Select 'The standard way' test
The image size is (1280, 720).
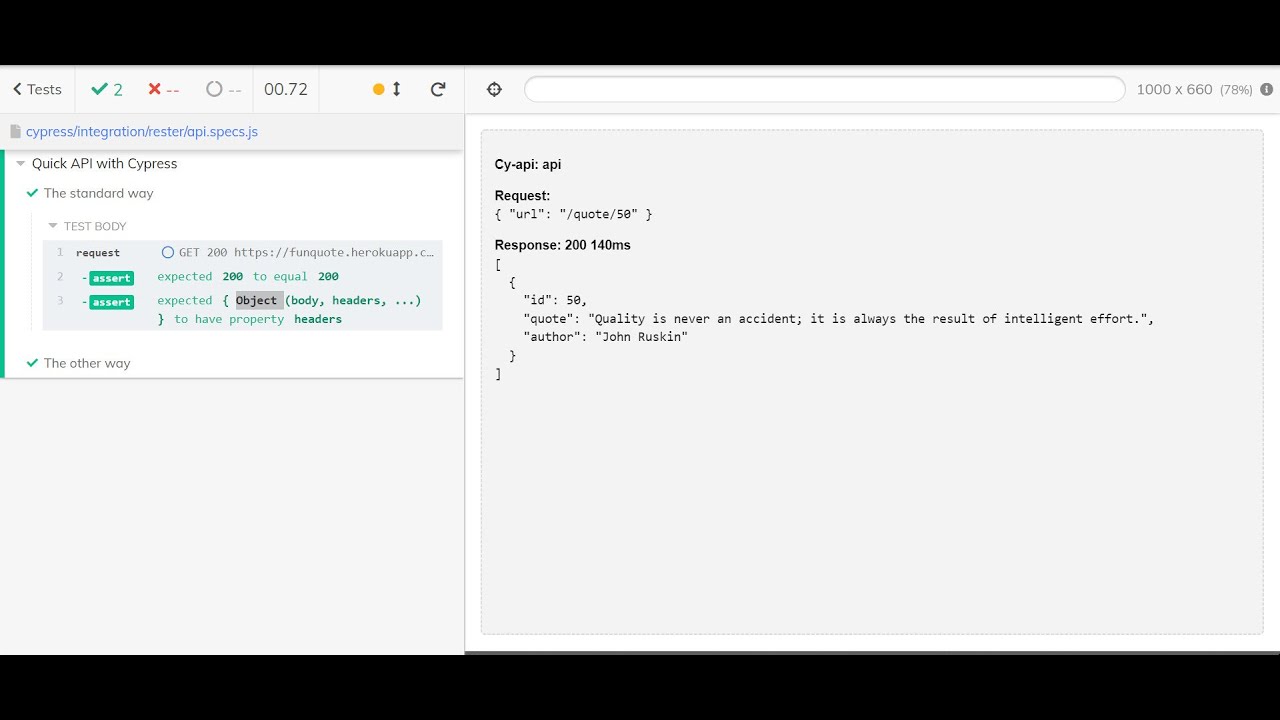pyautogui.click(x=99, y=193)
